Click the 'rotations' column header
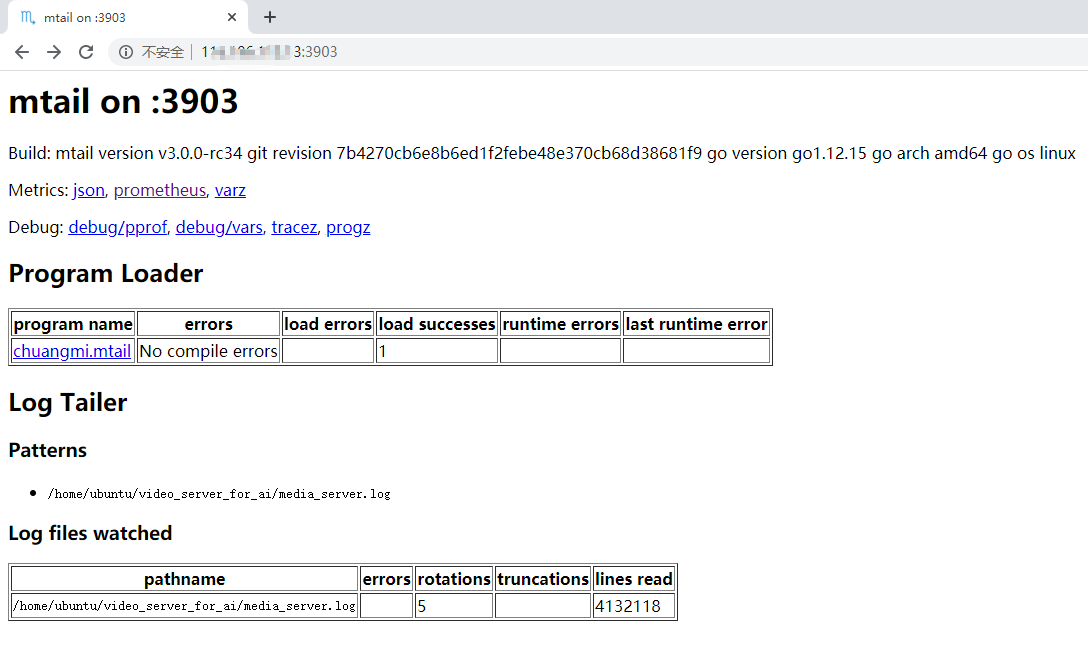 click(454, 579)
